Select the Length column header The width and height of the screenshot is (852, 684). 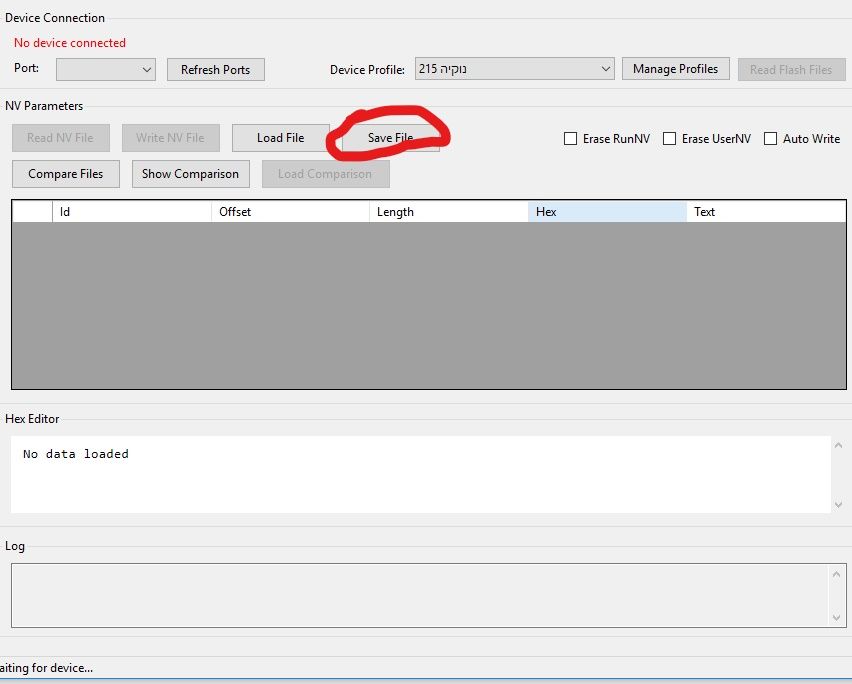coord(448,212)
